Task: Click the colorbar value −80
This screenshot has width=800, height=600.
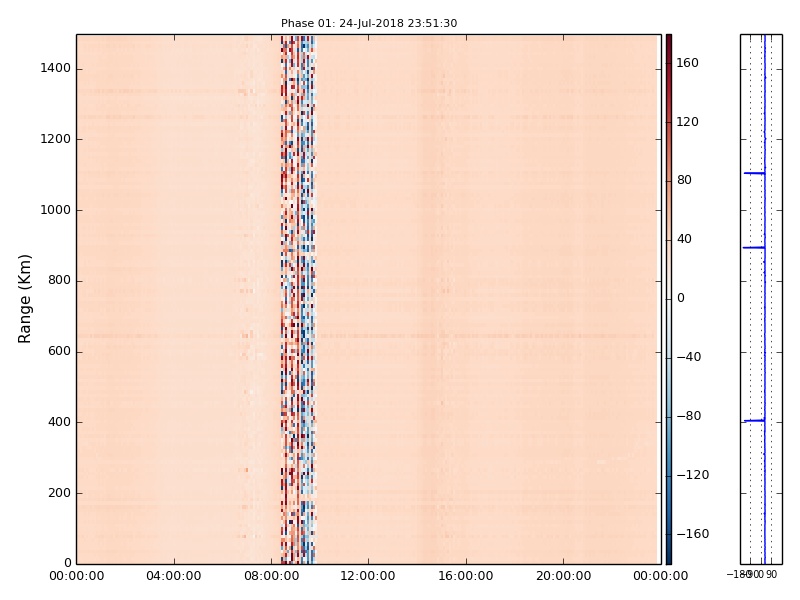Action: 689,416
